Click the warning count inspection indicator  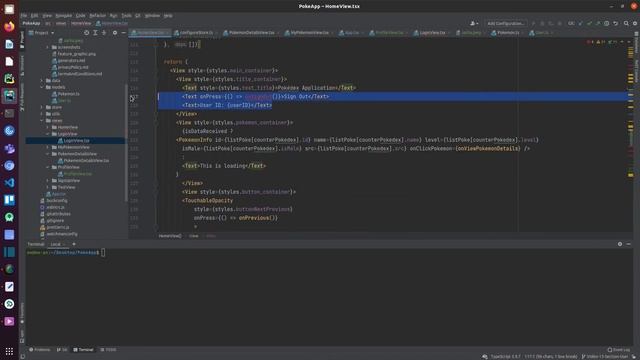[600, 42]
